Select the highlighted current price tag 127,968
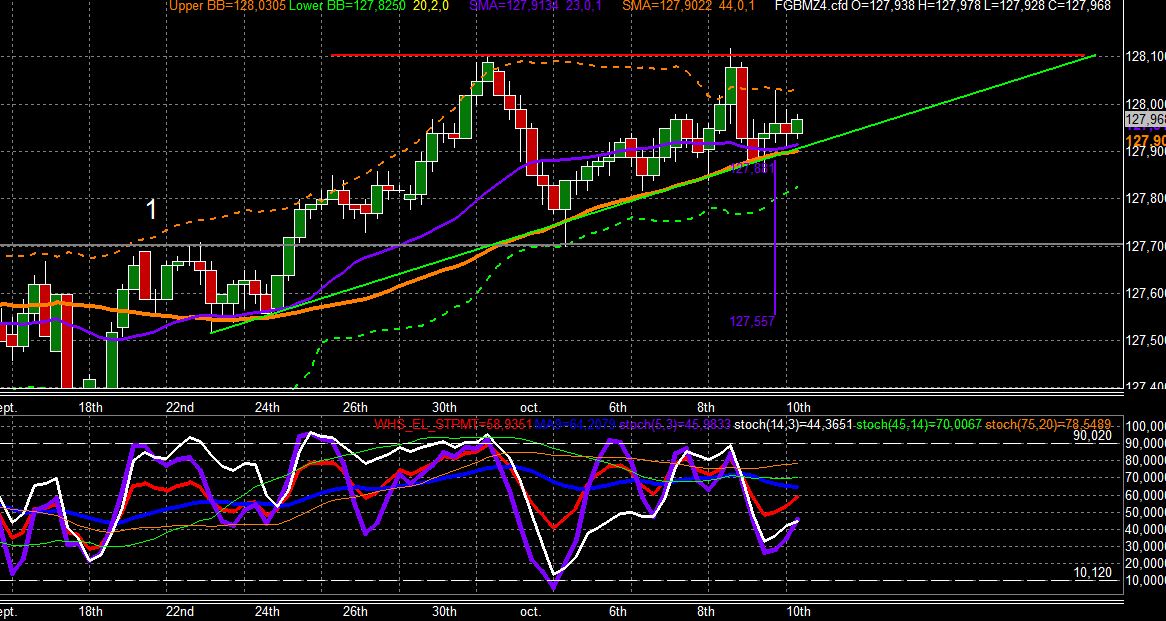This screenshot has width=1166, height=621. coord(1145,120)
